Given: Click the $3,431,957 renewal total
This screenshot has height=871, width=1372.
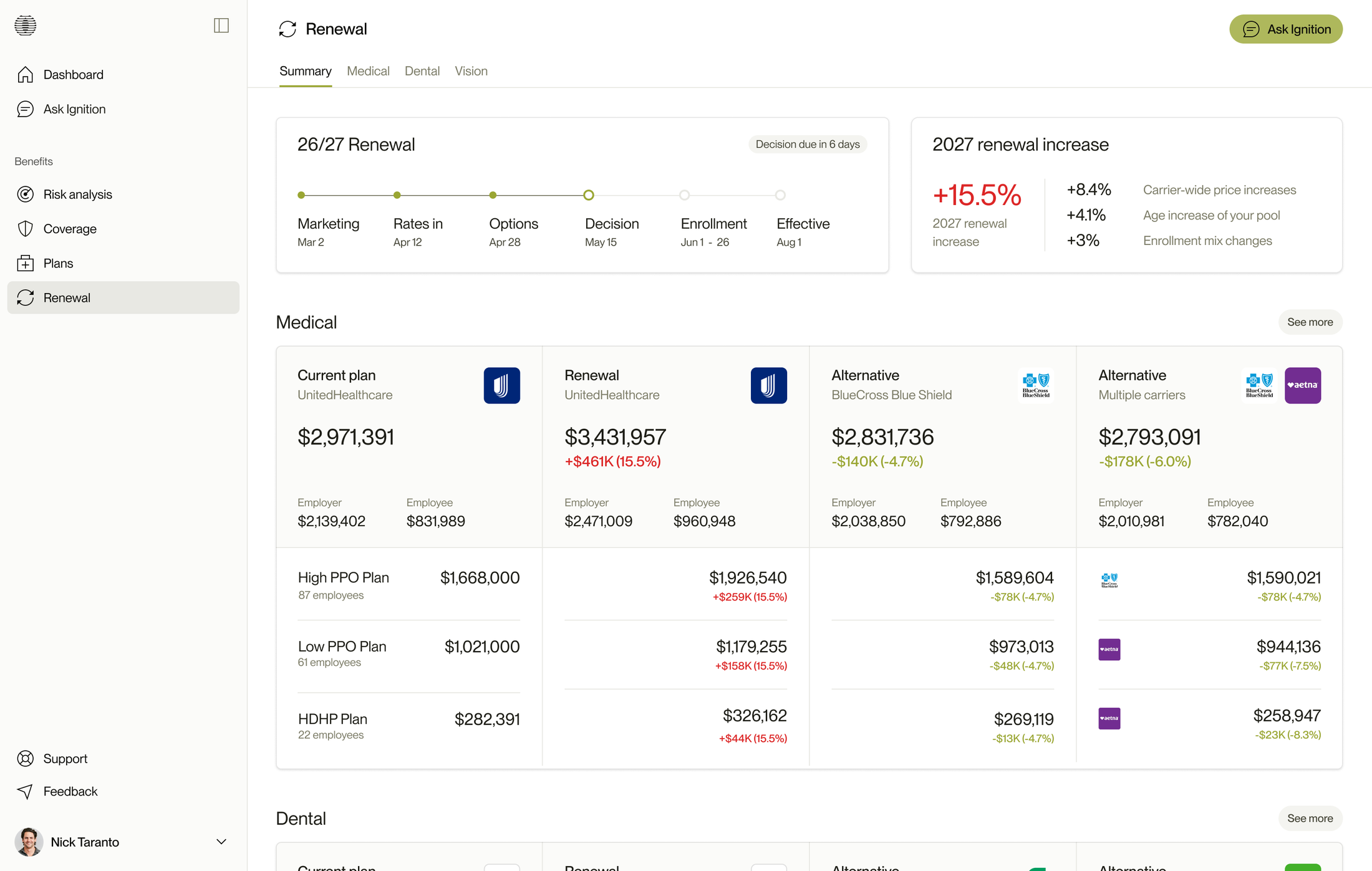Looking at the screenshot, I should 616,437.
